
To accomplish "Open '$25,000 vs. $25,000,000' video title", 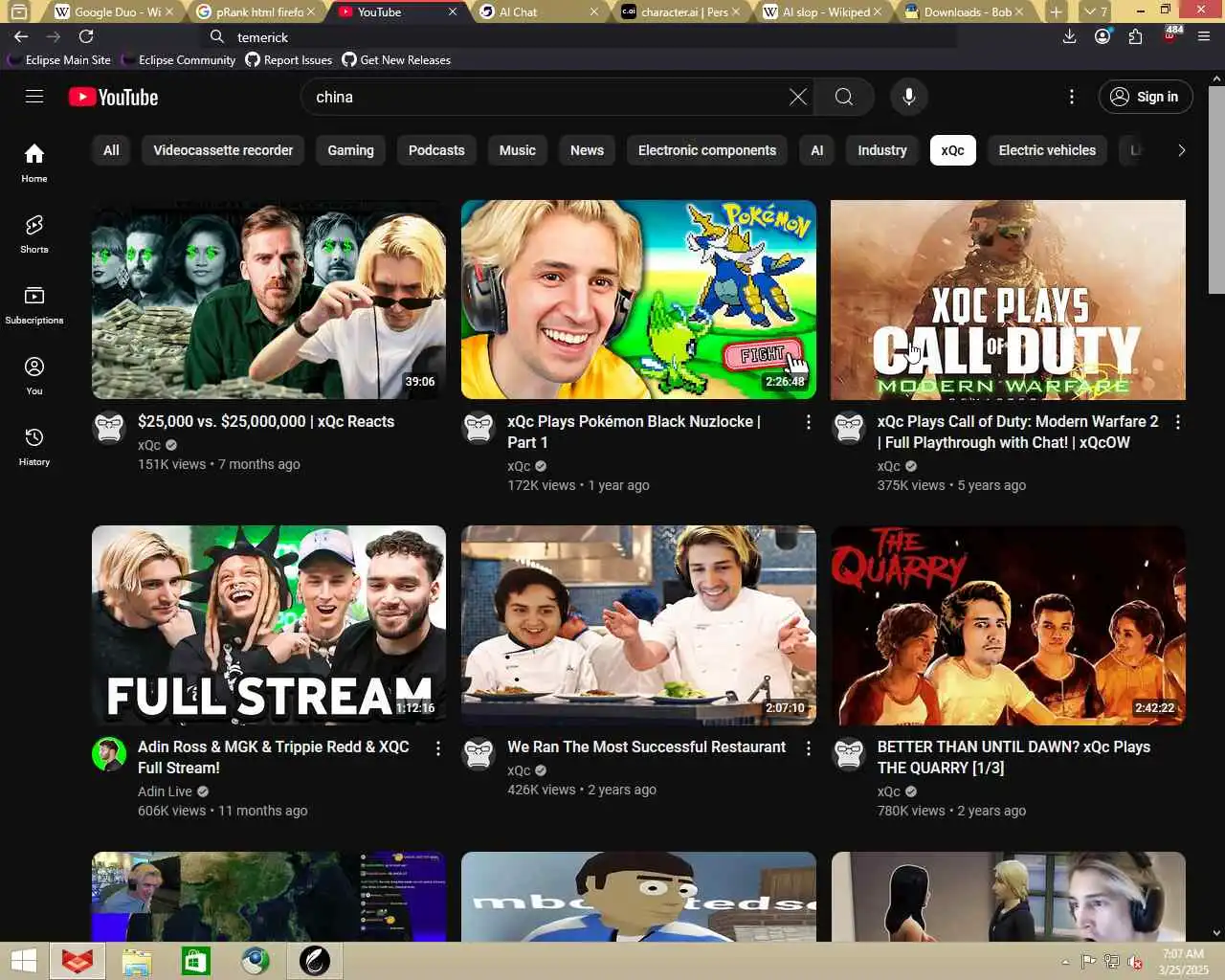I will [x=265, y=421].
